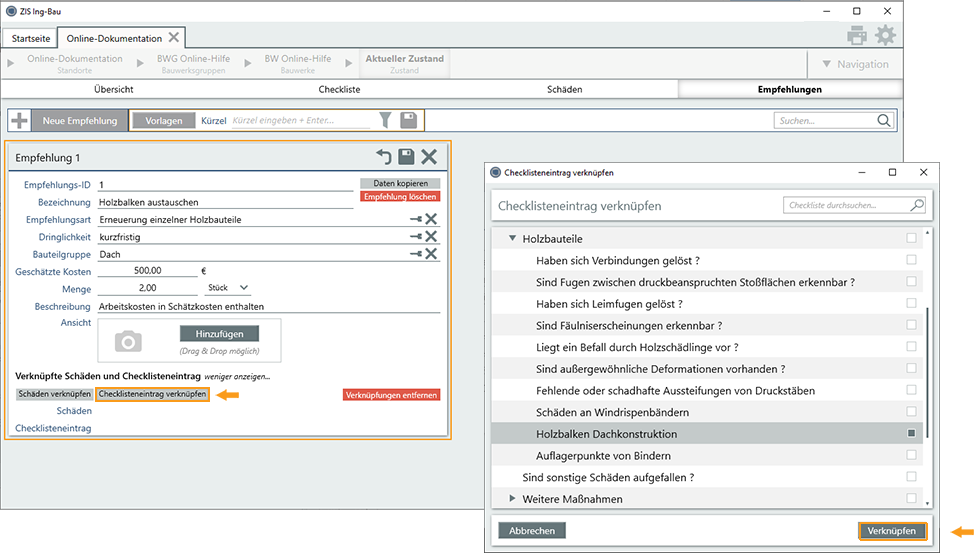Check Holzbalken Dachkonstruktion checkbox
The image size is (979, 553).
(x=911, y=434)
